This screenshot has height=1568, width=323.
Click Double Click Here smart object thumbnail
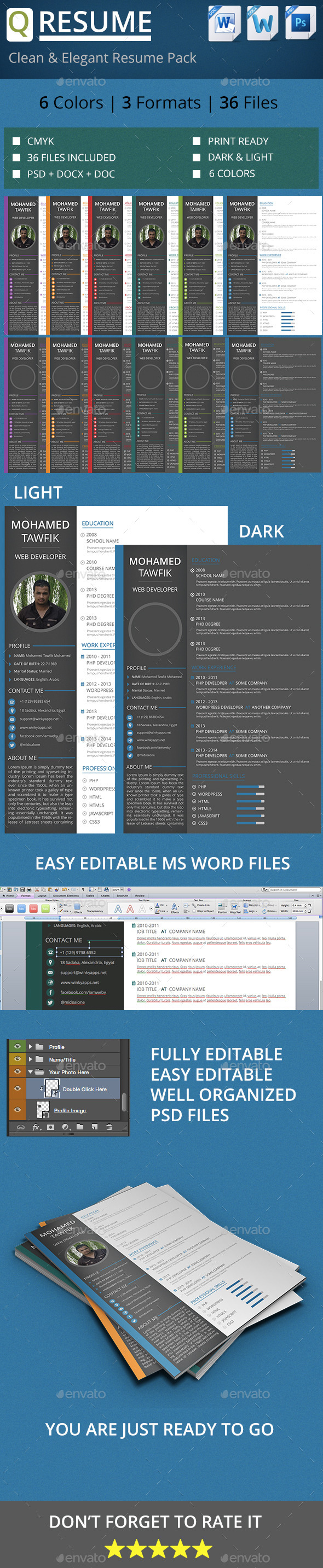point(52,1089)
